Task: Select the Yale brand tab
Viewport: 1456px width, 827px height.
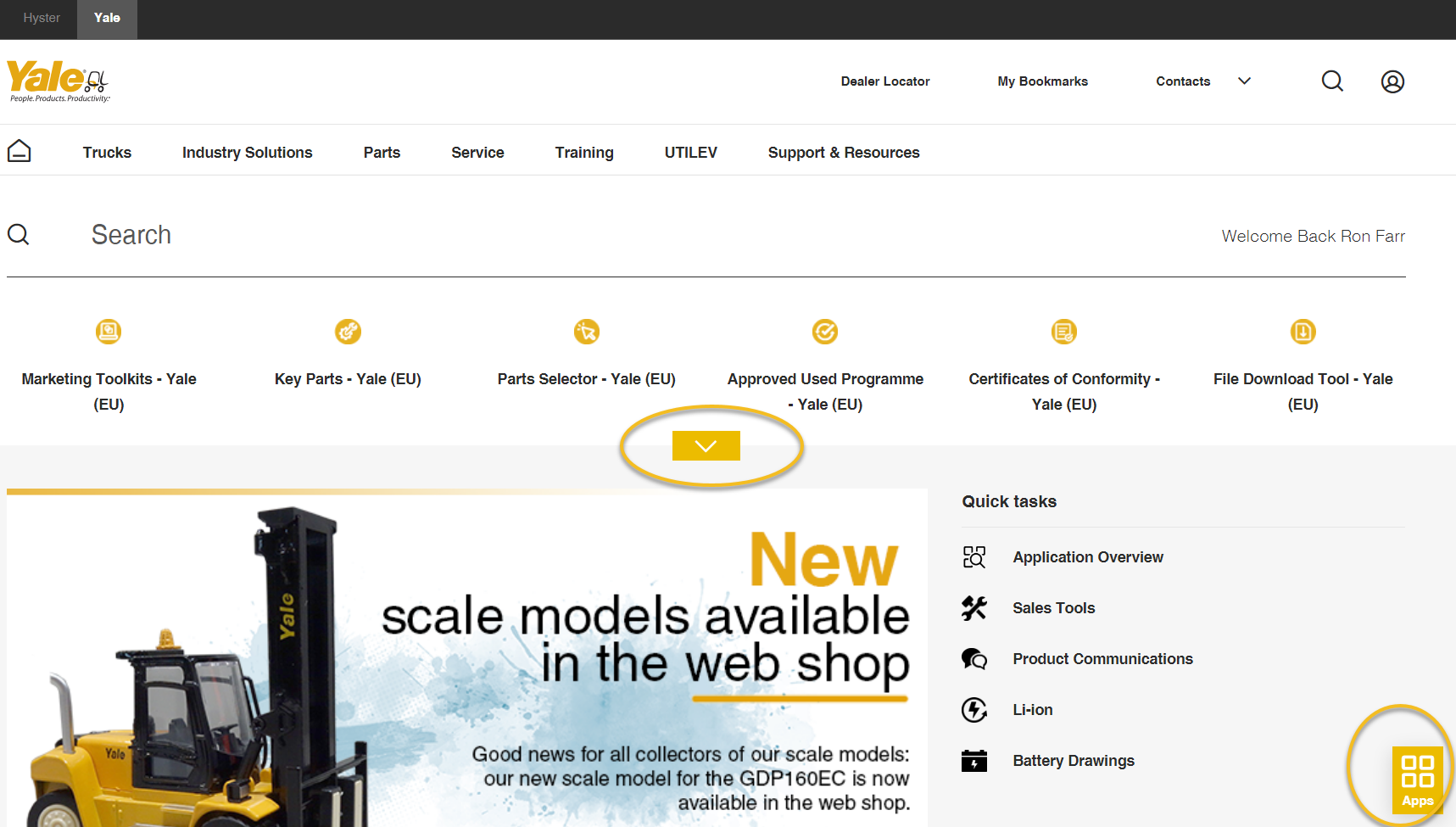Action: point(107,18)
